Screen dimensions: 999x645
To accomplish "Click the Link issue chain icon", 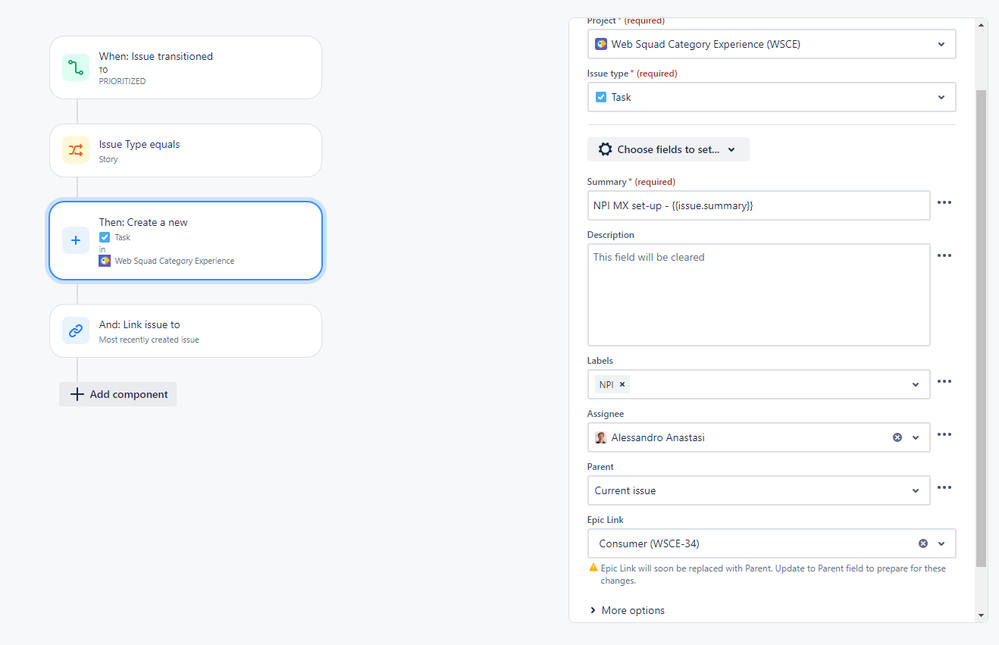I will click(76, 331).
